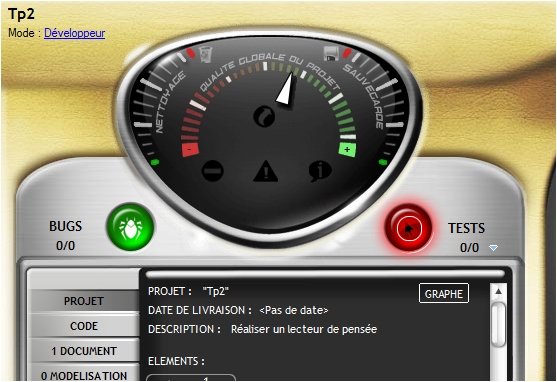This screenshot has height=382, width=557.
Task: Click the scrollbar up arrow in project panel
Action: pyautogui.click(x=498, y=292)
